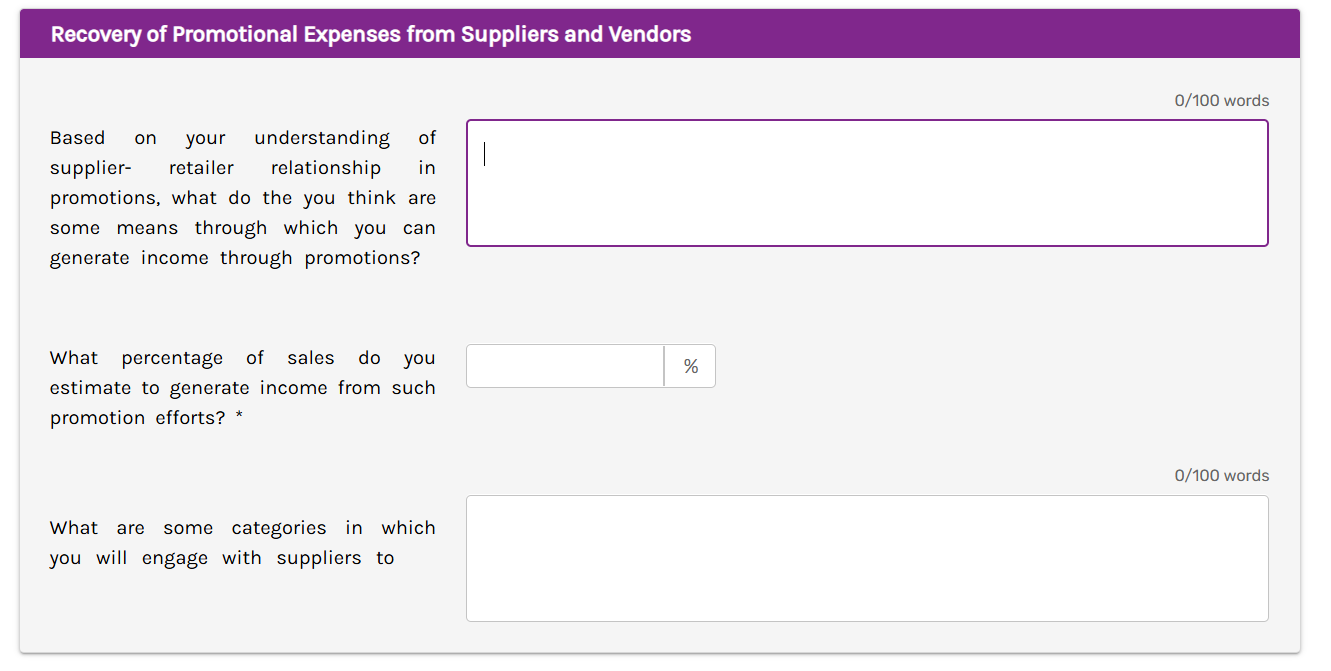Click the promotion income means text area
Viewport: 1331px width, 671px height.
(x=867, y=183)
